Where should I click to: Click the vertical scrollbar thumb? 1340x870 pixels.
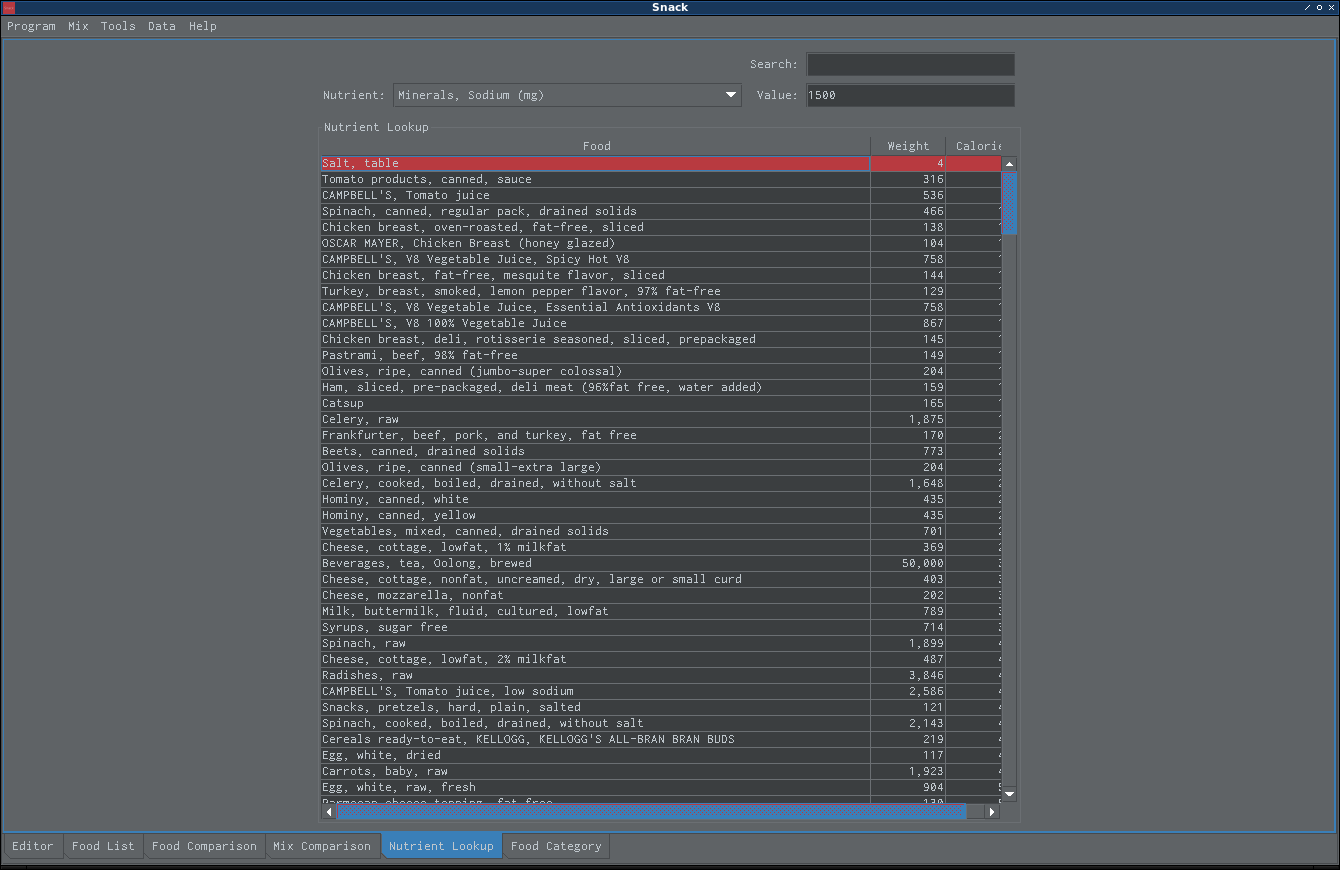[1010, 203]
